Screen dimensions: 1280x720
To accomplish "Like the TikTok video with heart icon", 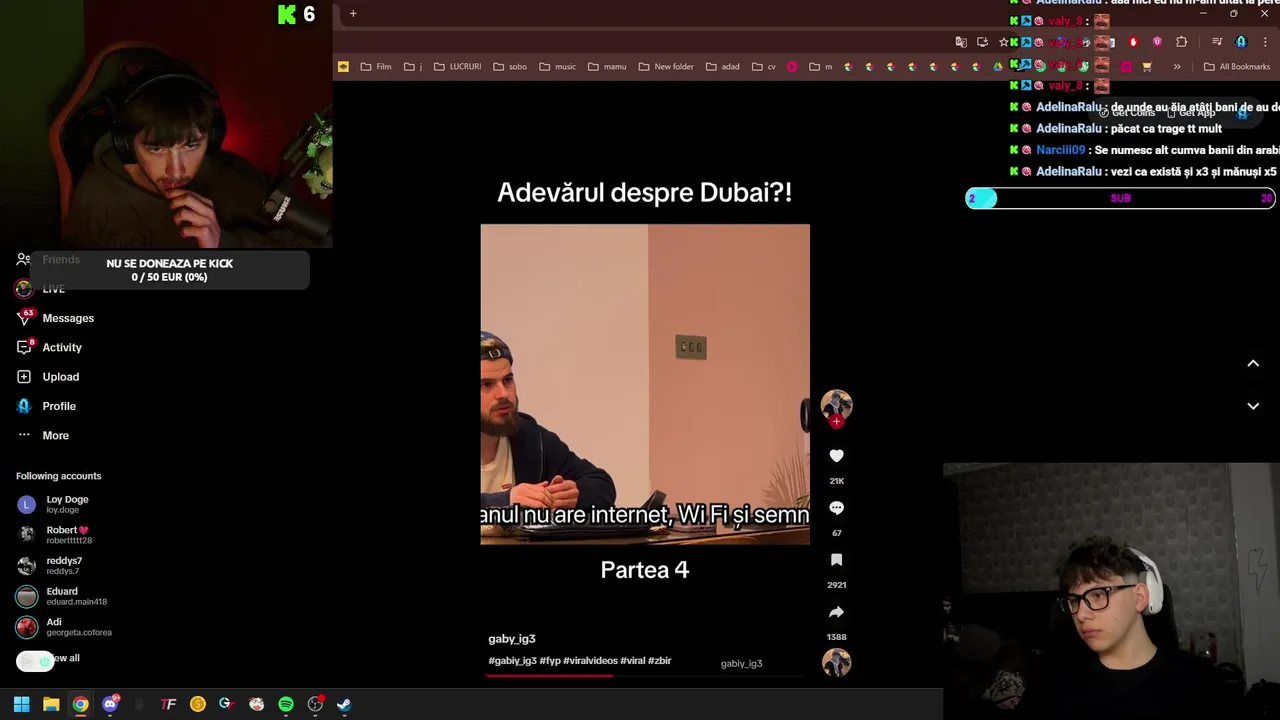I will pyautogui.click(x=836, y=456).
